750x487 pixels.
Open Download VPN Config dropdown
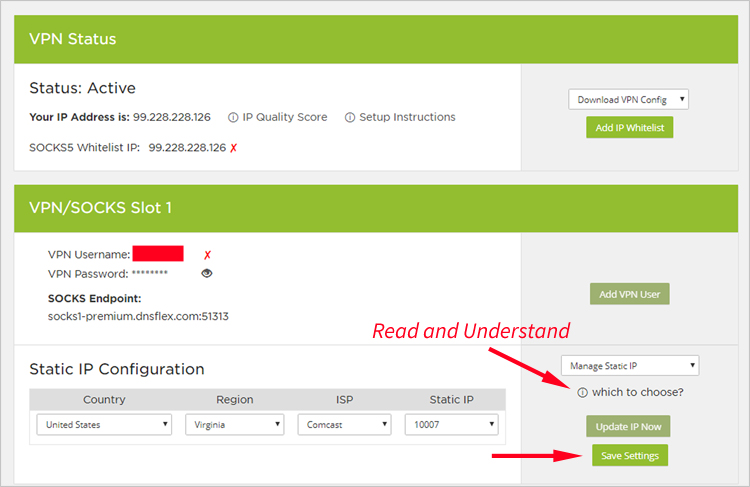coord(629,100)
